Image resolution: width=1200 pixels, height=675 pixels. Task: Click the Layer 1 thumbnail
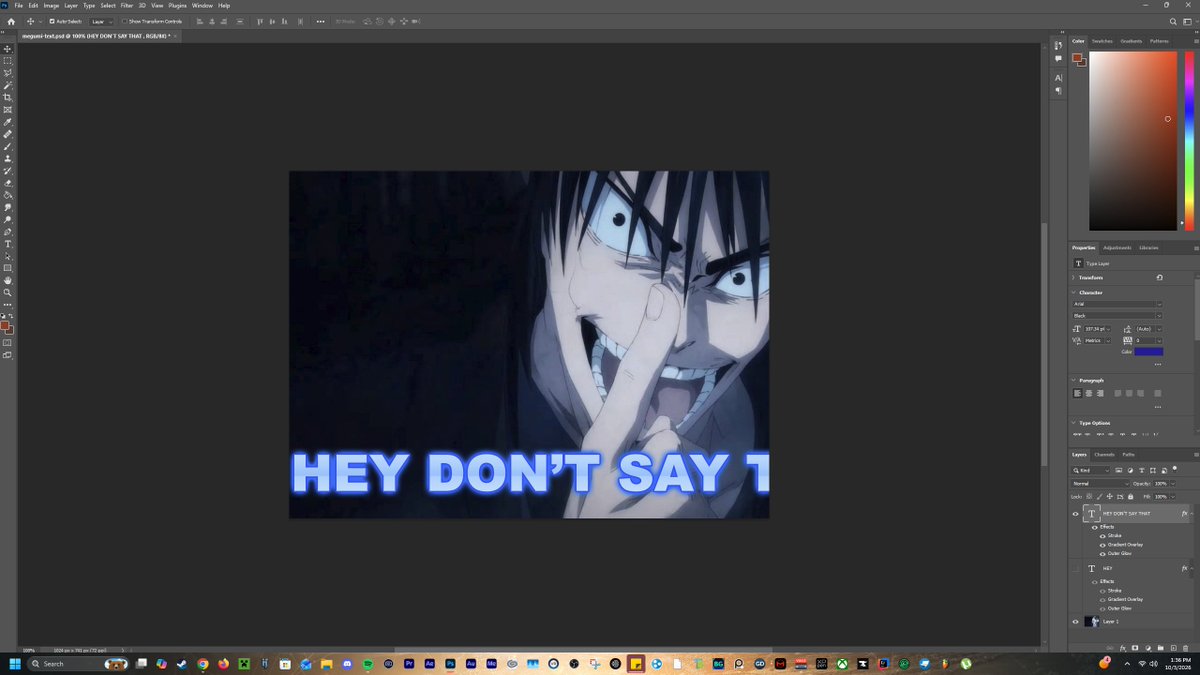coord(1091,622)
